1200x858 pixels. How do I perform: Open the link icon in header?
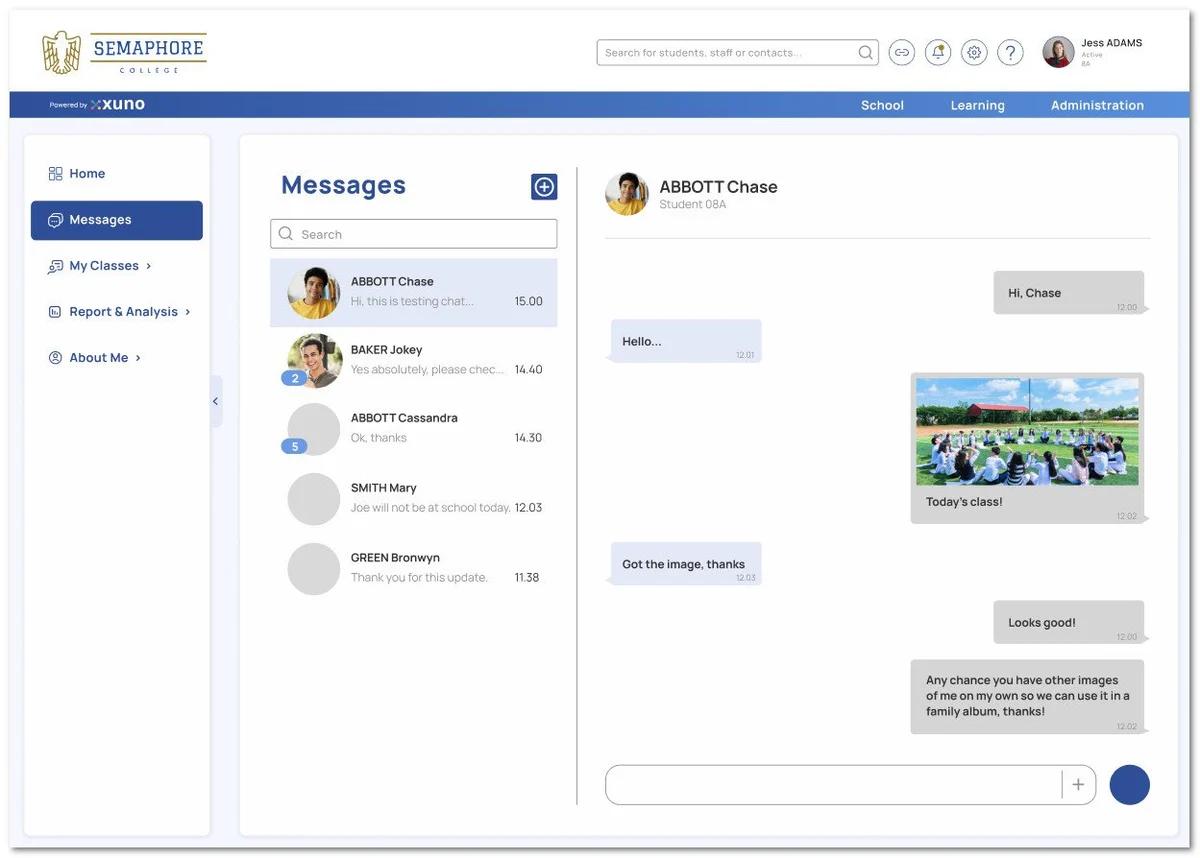902,53
